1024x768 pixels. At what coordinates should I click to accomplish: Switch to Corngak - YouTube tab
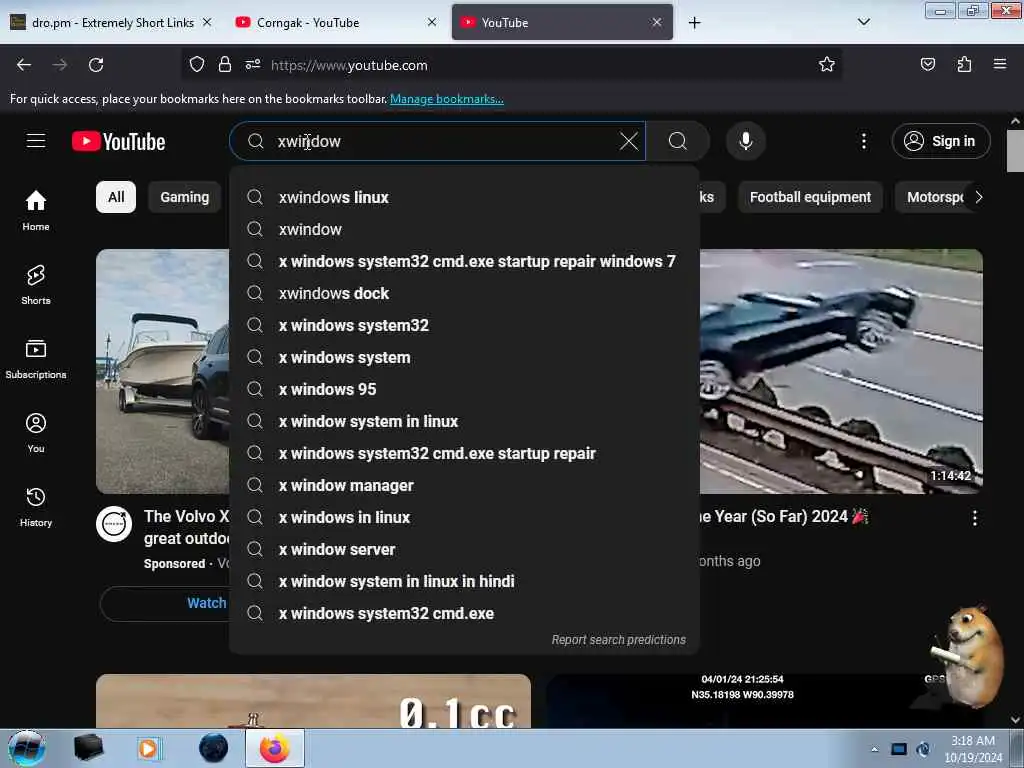click(336, 23)
